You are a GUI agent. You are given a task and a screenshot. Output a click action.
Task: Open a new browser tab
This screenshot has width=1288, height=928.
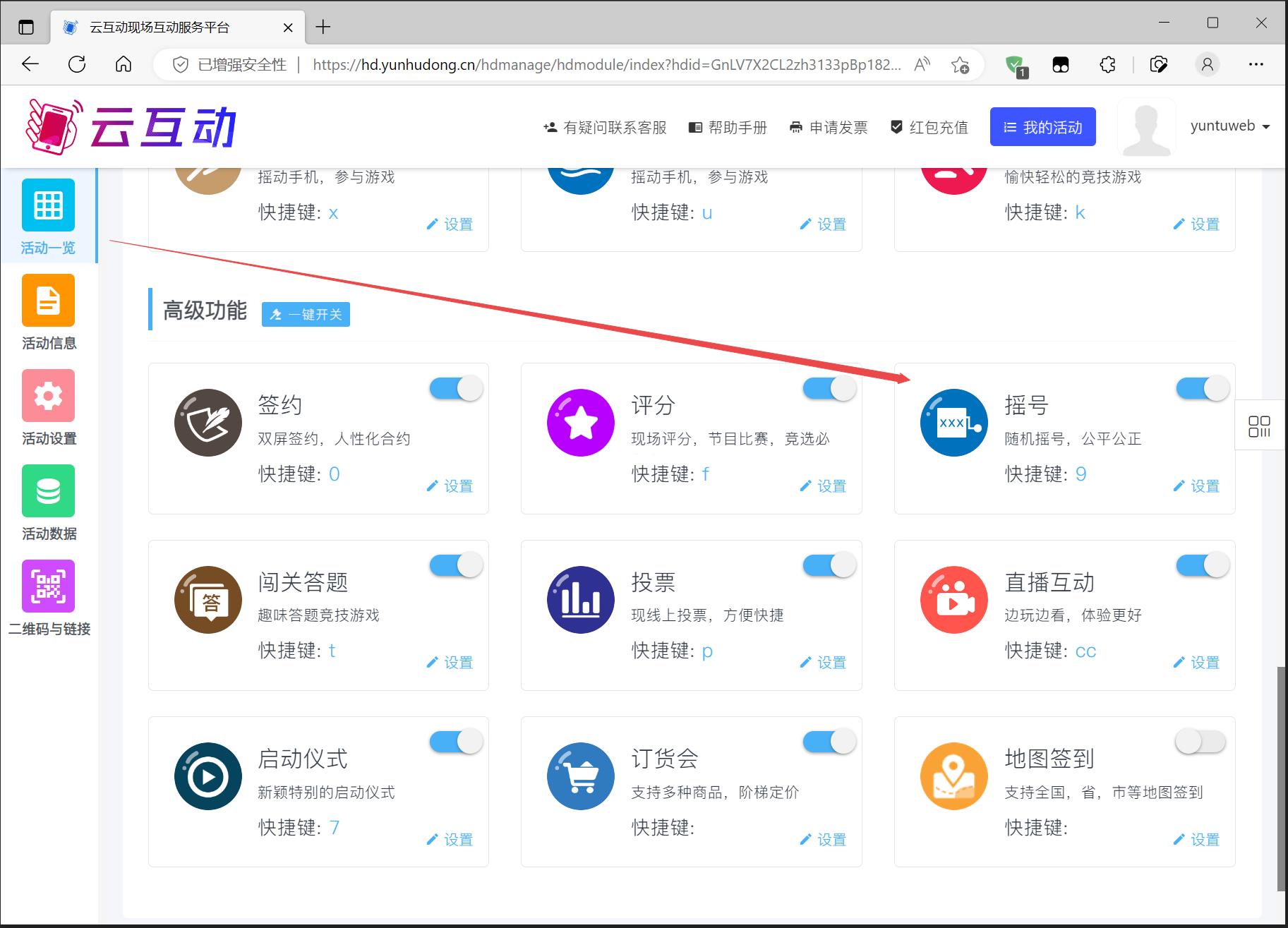[x=323, y=28]
